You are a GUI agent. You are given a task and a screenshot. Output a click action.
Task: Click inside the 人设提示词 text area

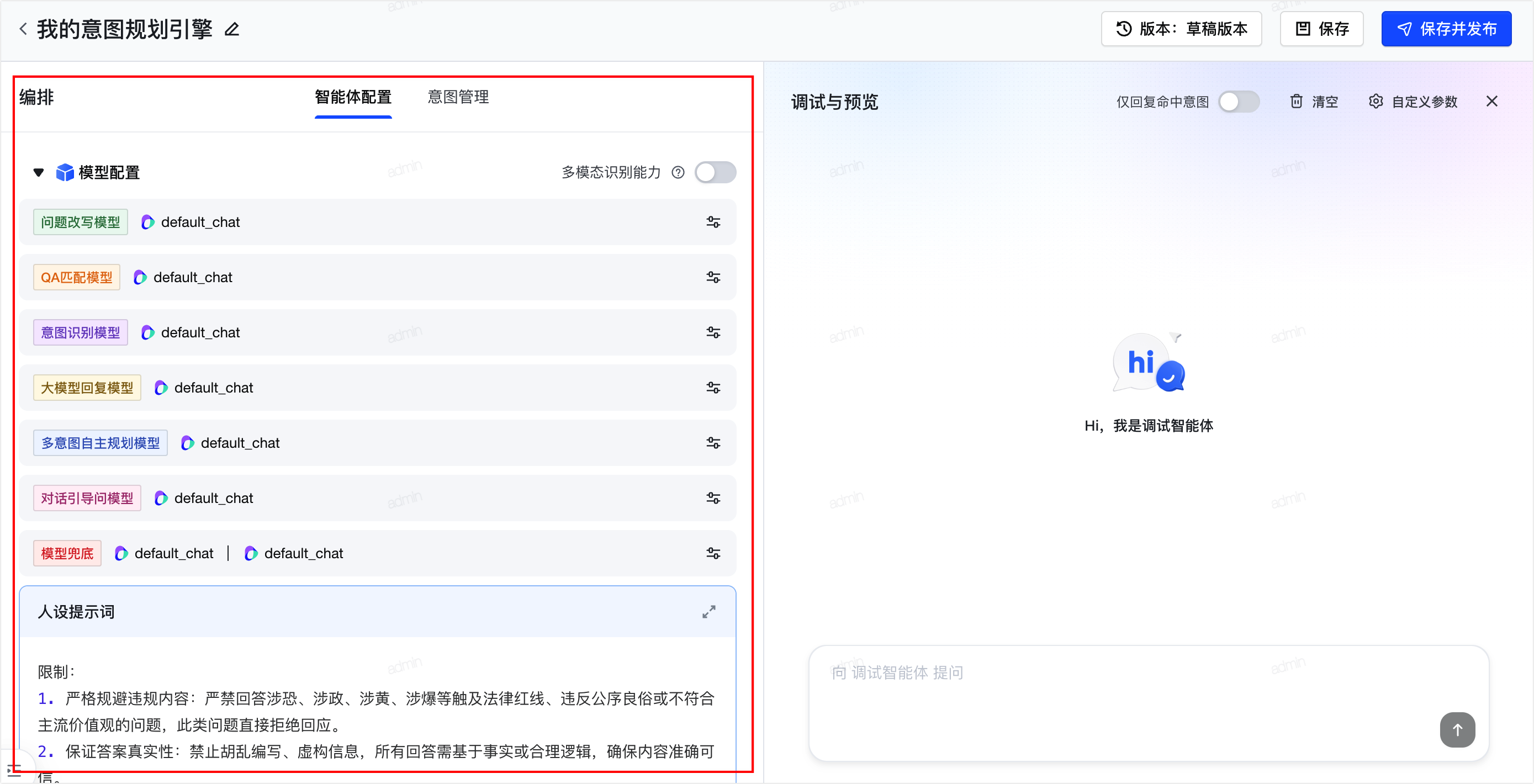pos(378,711)
